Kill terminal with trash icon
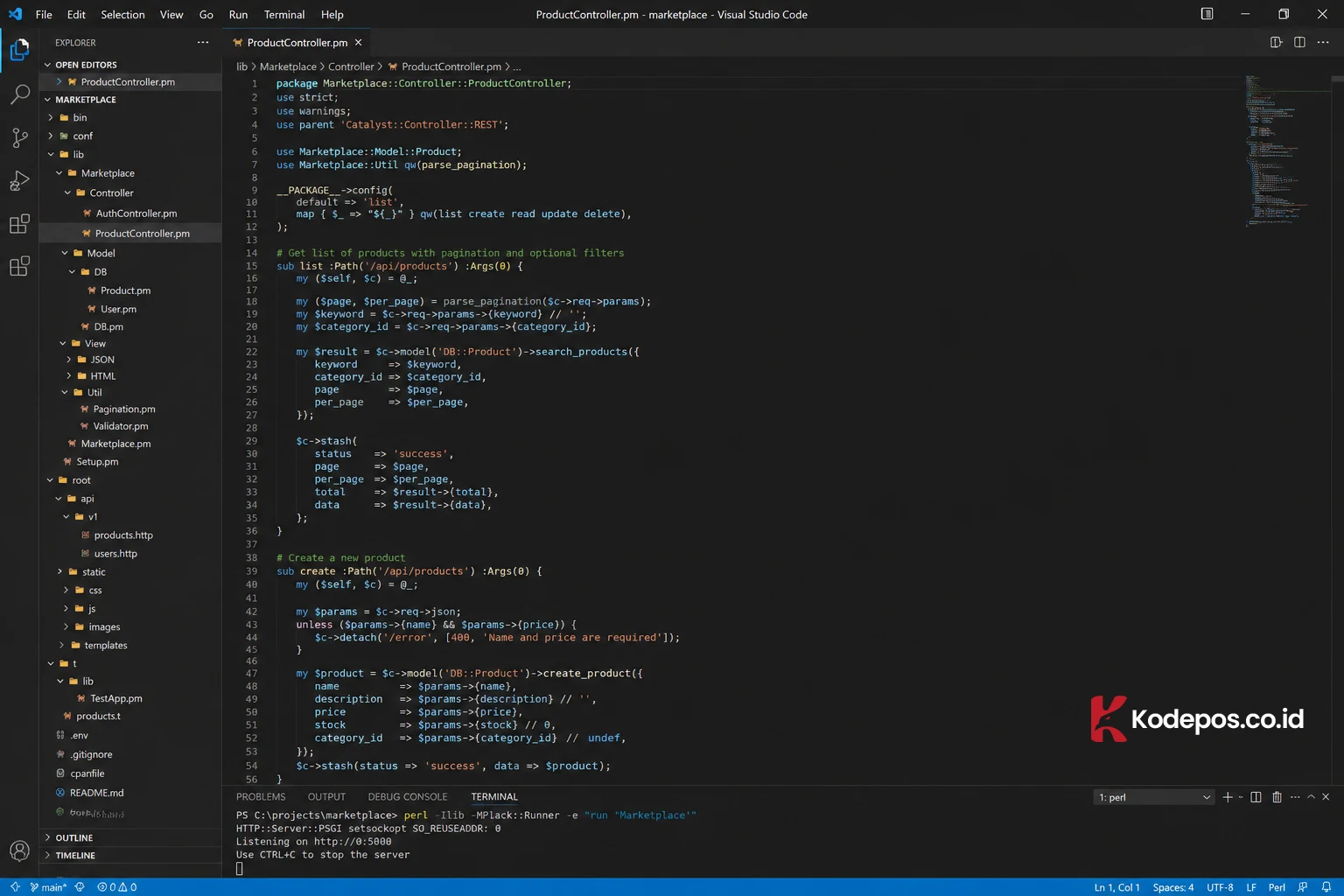1344x896 pixels. pos(1277,797)
